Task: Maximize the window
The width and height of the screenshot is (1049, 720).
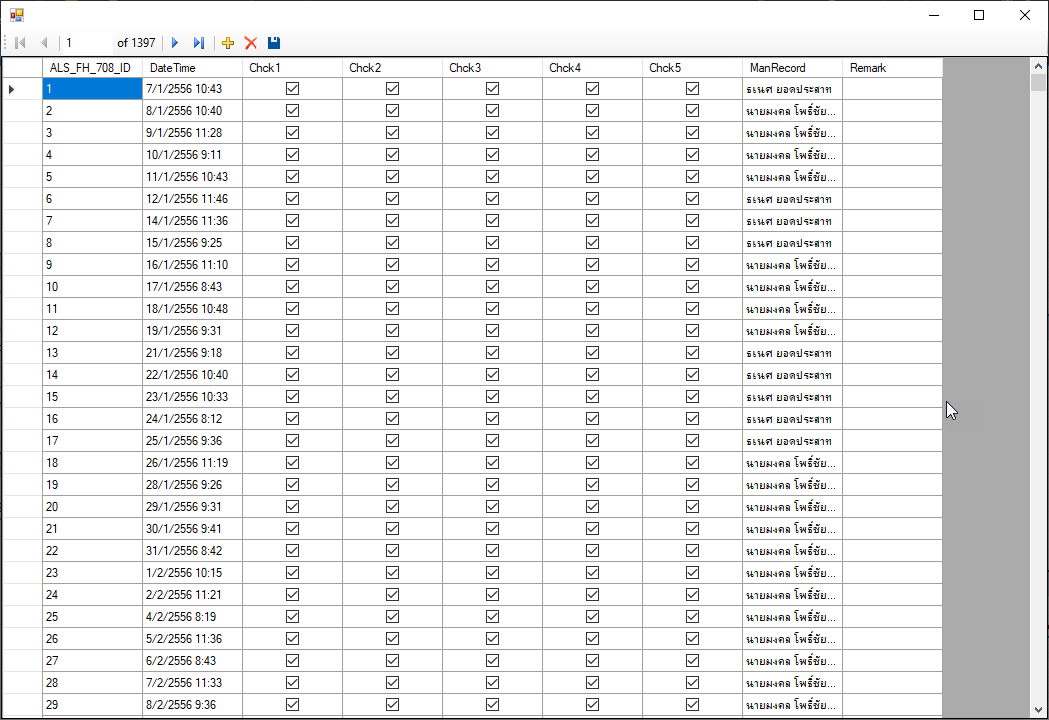Action: click(x=979, y=15)
